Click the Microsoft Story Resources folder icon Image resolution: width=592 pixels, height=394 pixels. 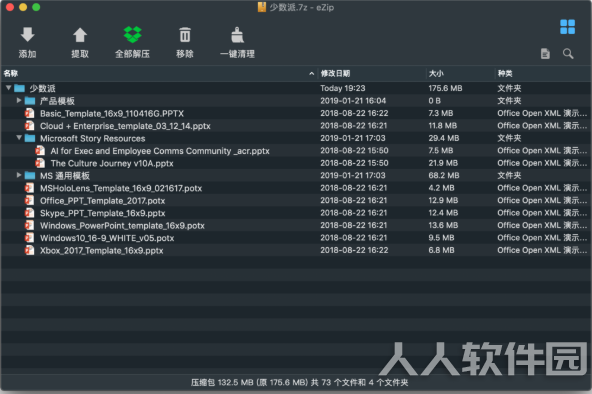(30, 138)
